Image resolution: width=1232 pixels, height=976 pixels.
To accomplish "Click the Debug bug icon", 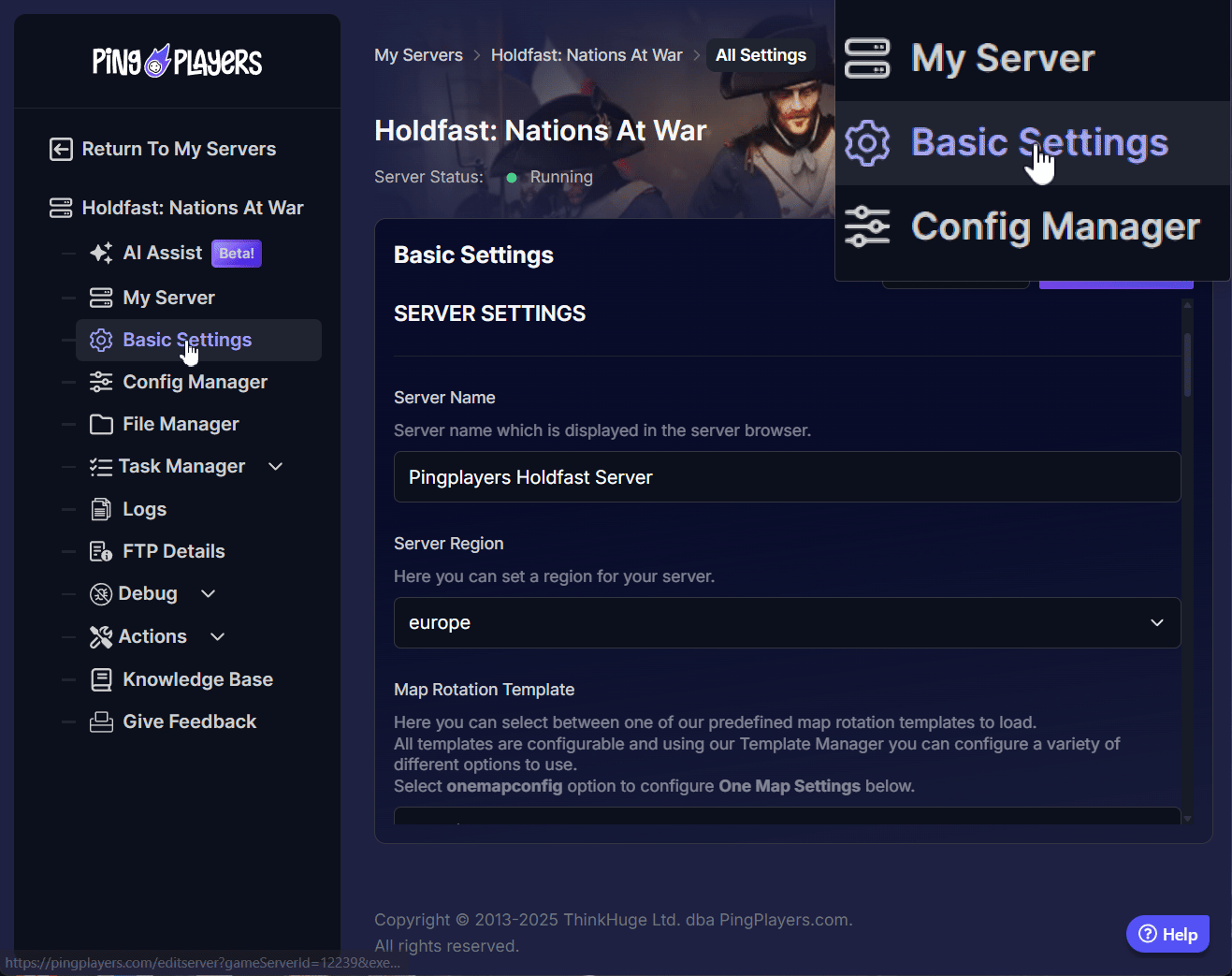I will click(101, 594).
